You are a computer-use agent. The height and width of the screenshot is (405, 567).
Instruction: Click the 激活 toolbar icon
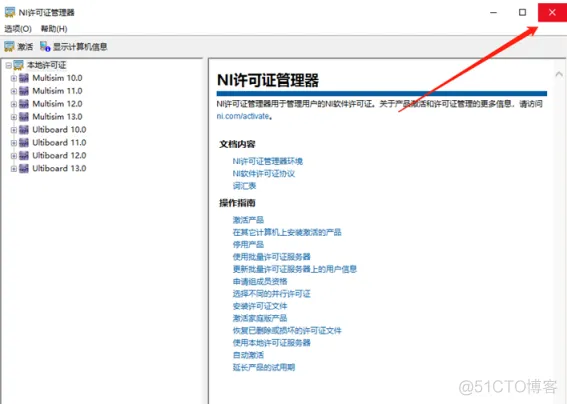pyautogui.click(x=9, y=47)
